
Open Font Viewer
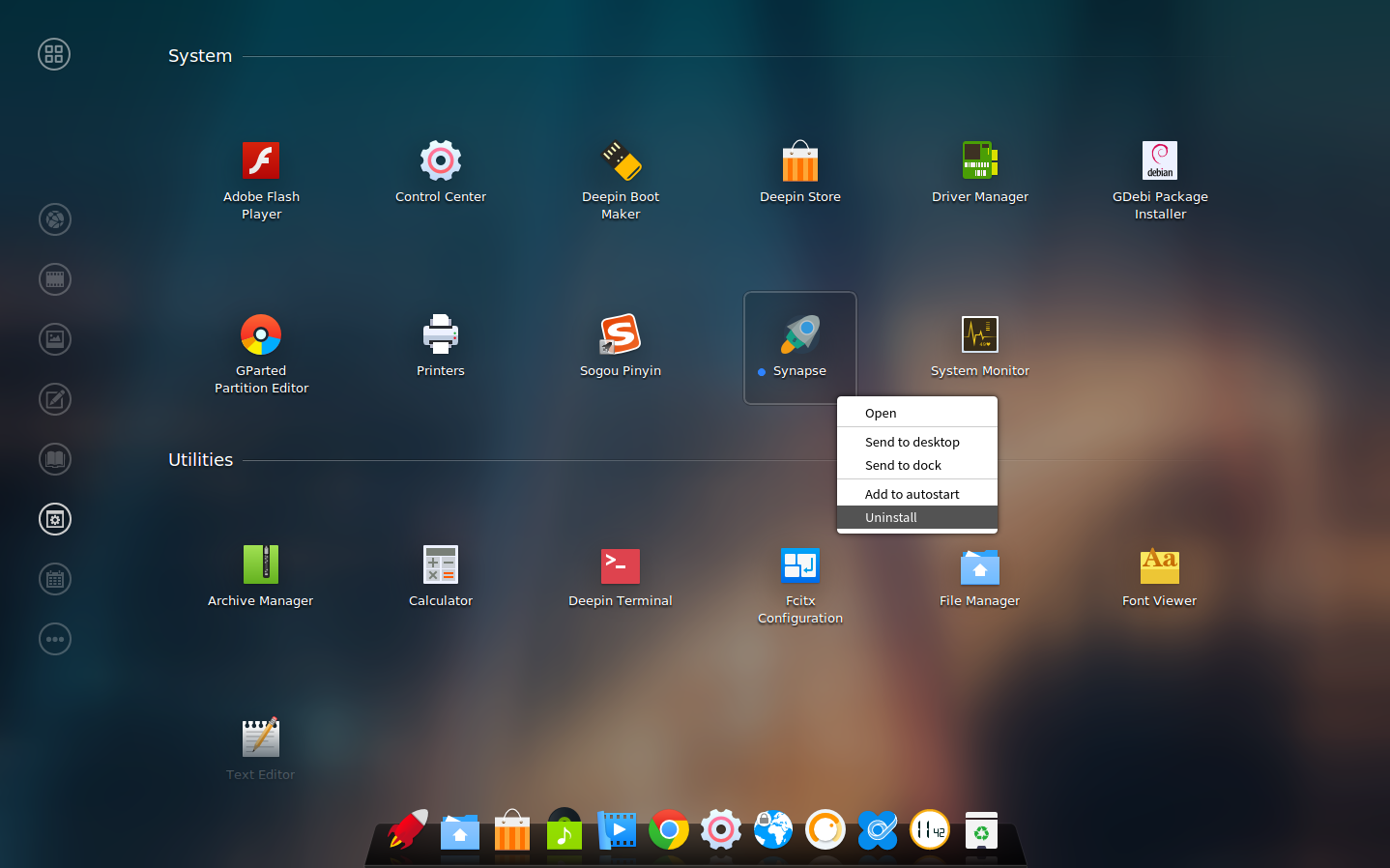tap(1160, 565)
